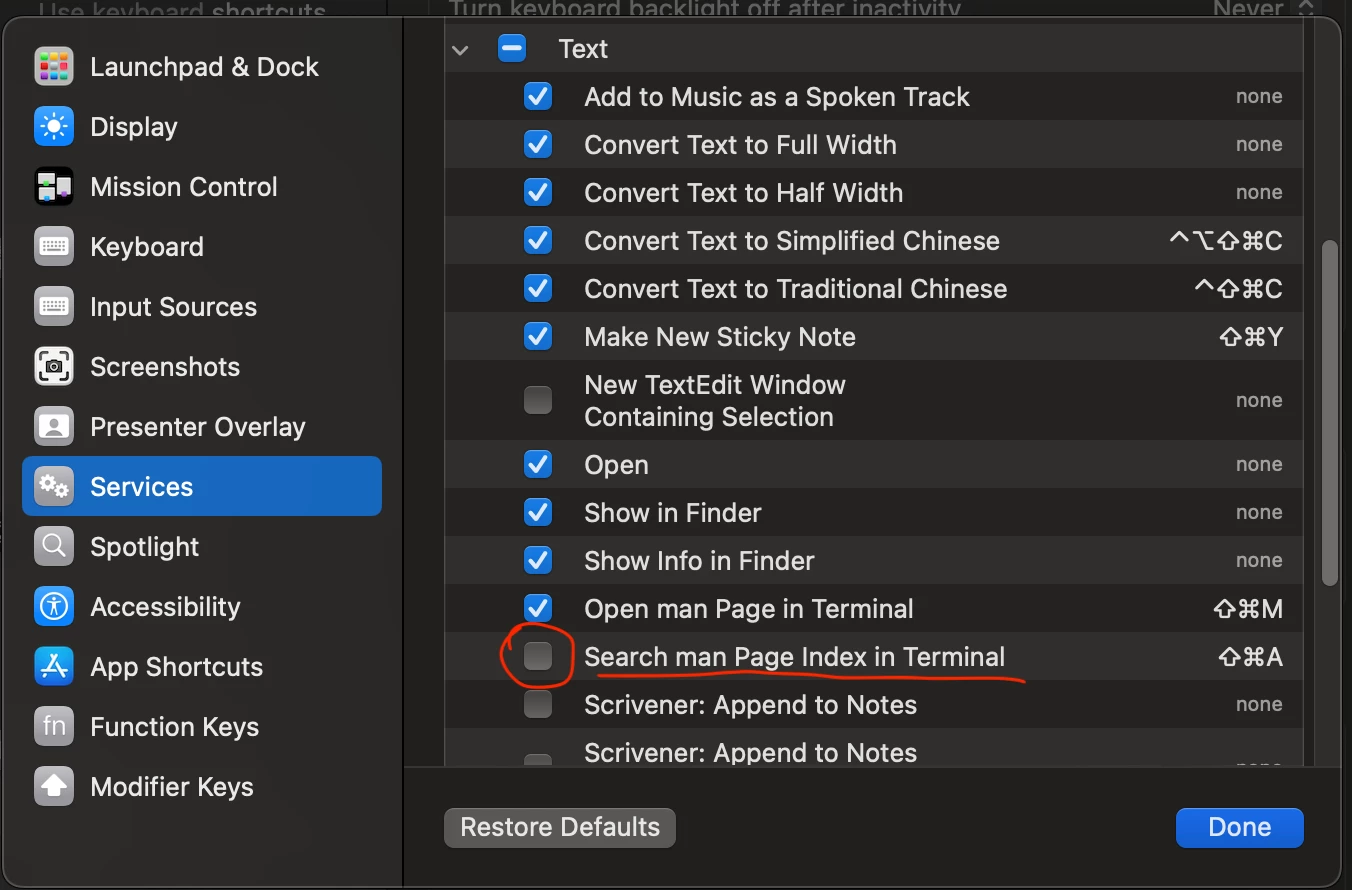
Task: Click the Spotlight magnifier icon
Action: (54, 547)
